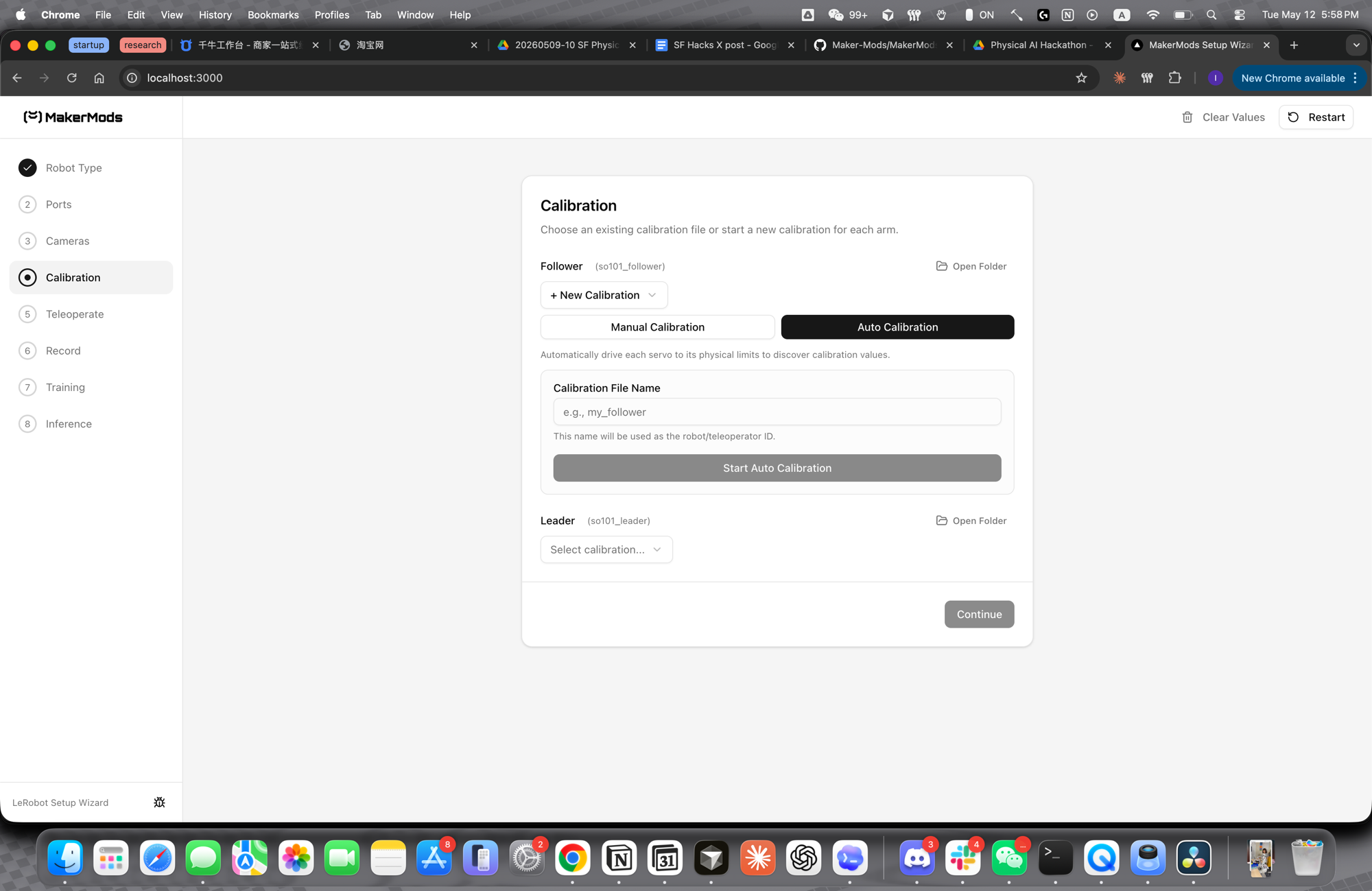This screenshot has width=1372, height=891.
Task: Go to the Ports step
Action: coord(91,204)
